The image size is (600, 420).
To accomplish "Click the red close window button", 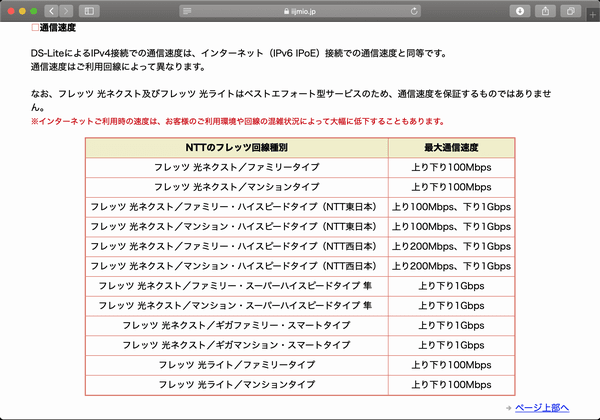I will click(x=11, y=11).
